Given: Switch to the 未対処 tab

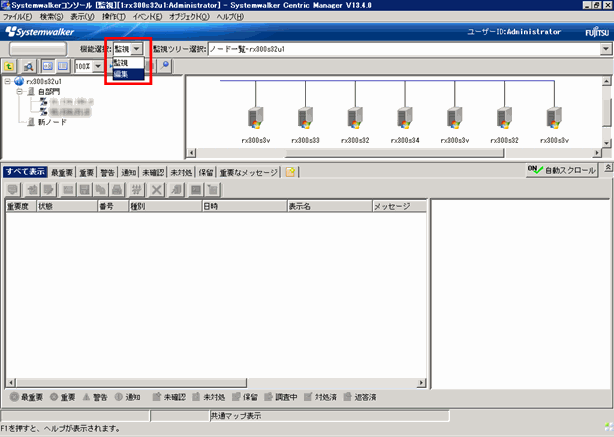Looking at the screenshot, I should click(181, 172).
